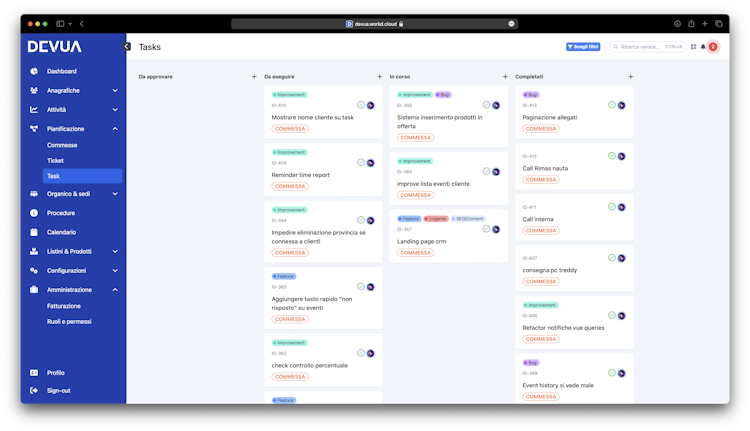Open the Refactor notifiche vue queries card

coord(574,322)
